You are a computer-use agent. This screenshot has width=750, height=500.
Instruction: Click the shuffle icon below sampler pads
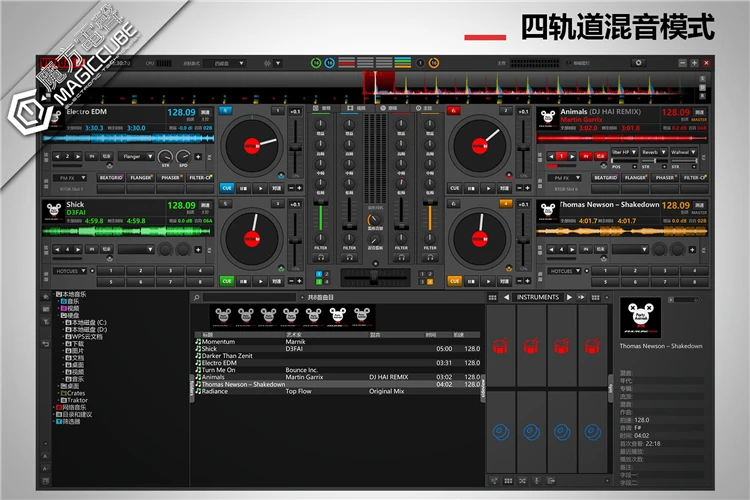(x=522, y=481)
